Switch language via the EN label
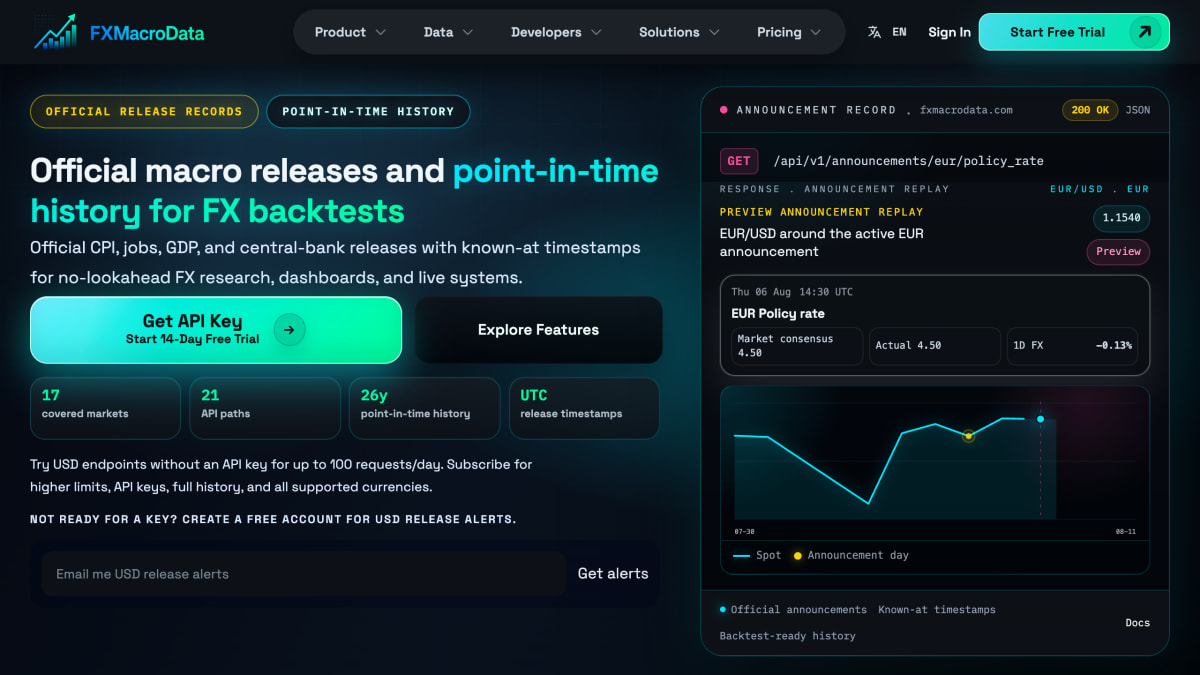The width and height of the screenshot is (1200, 675). (x=899, y=32)
